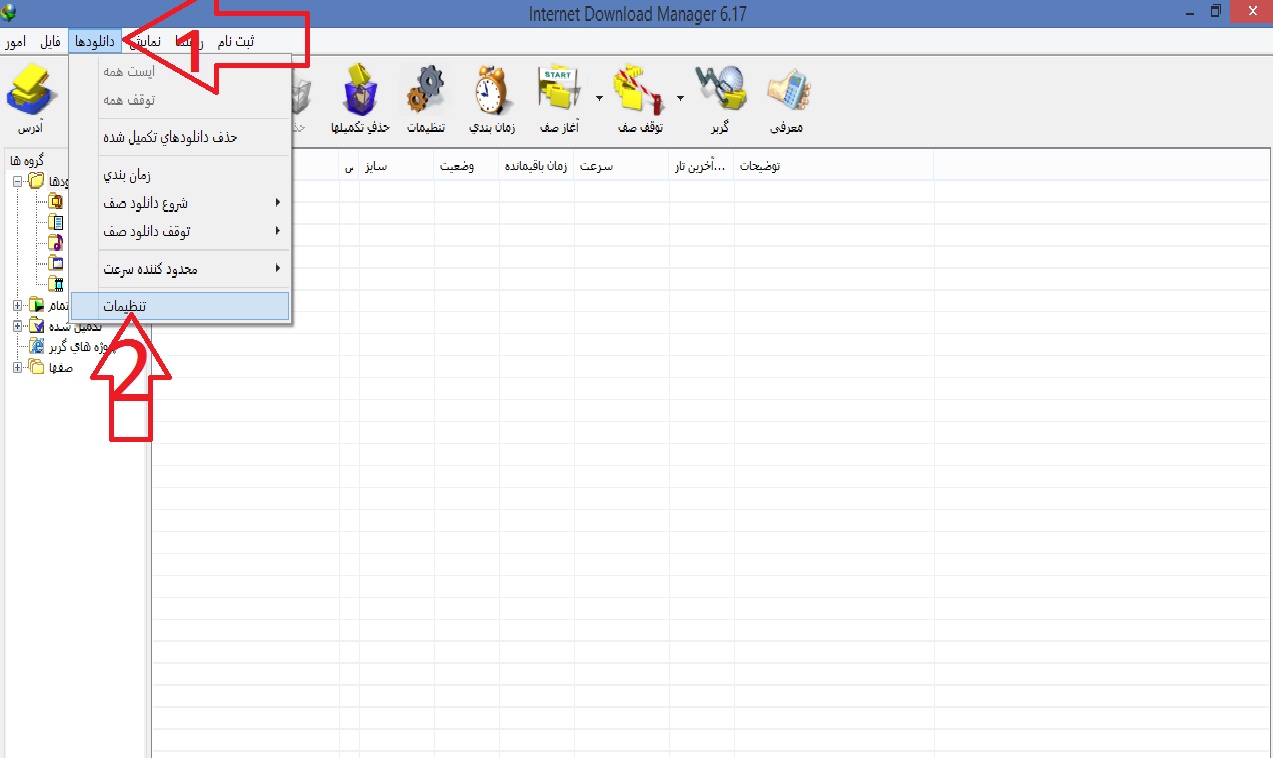Viewport: 1273px width, 758px height.
Task: Open the محدود کننده سرعت submenu
Action: (180, 269)
